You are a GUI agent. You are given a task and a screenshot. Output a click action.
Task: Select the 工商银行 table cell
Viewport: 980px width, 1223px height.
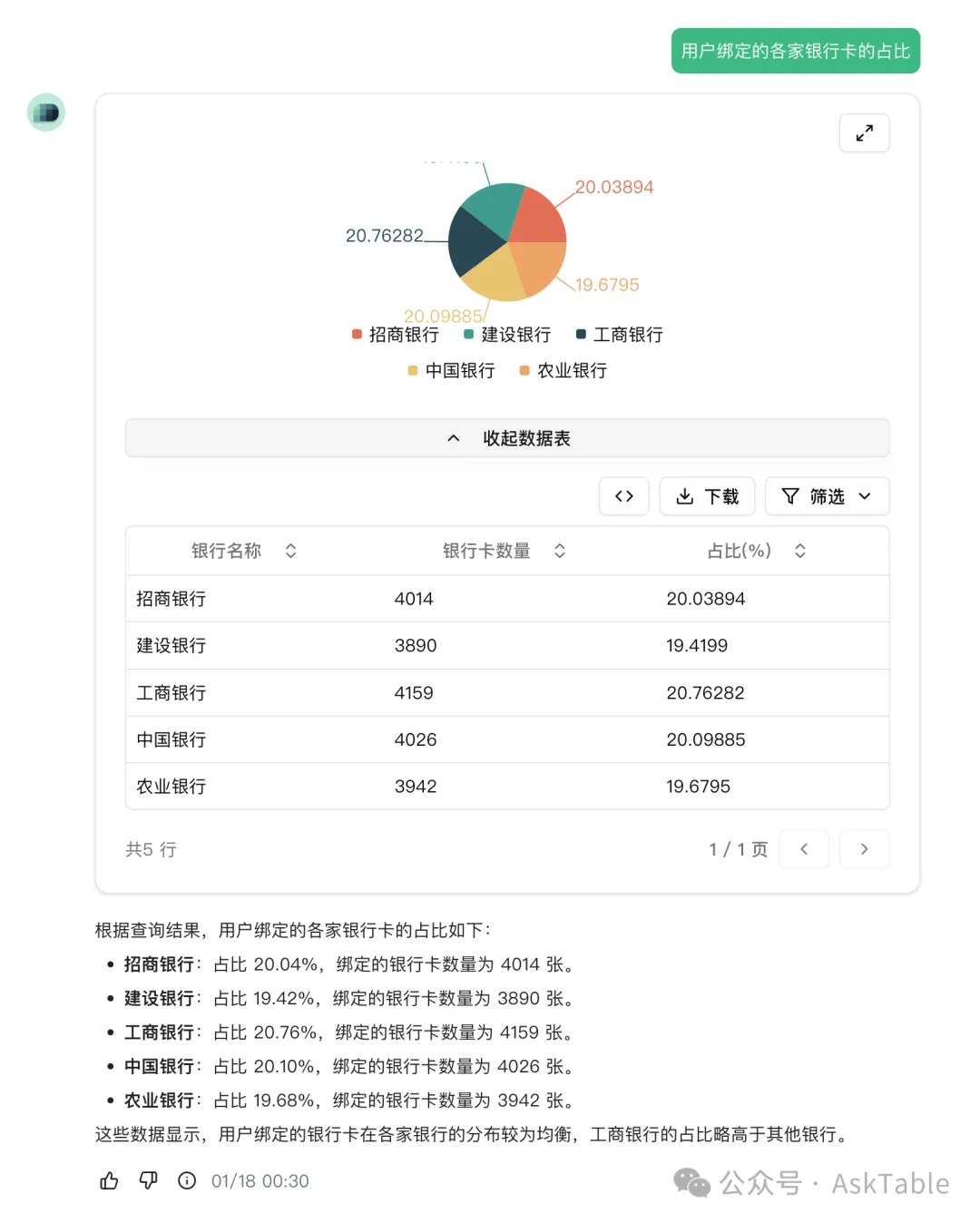171,693
